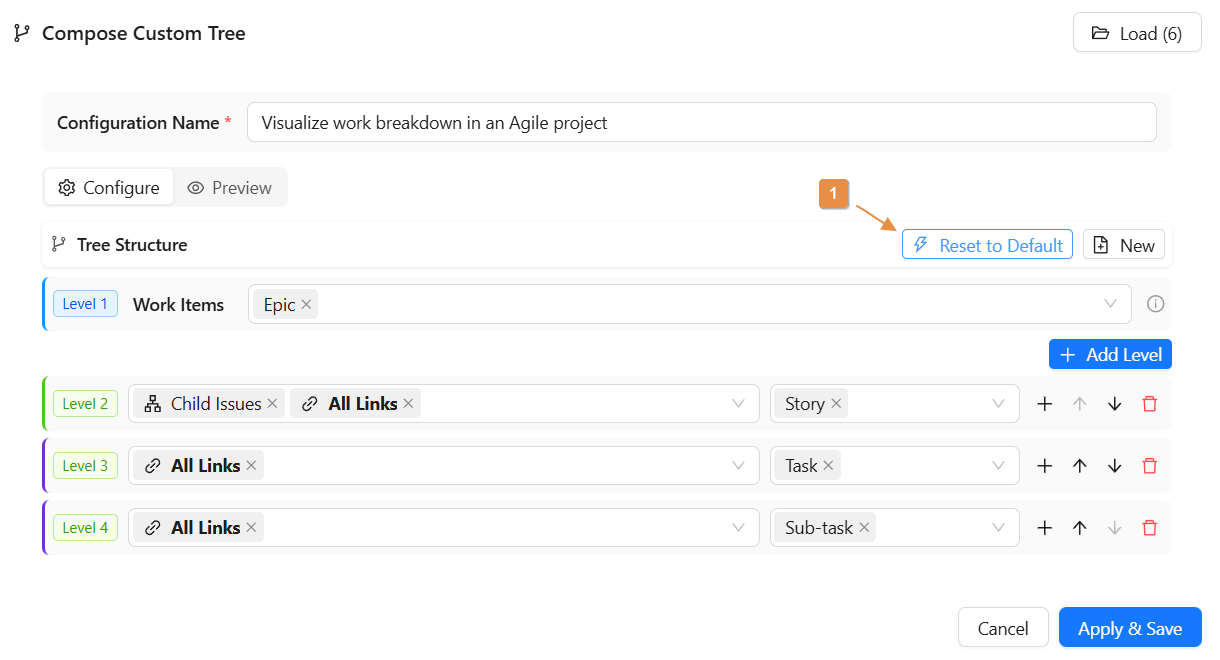Delete the Level 2 row
Viewport: 1220px width, 660px height.
1150,404
